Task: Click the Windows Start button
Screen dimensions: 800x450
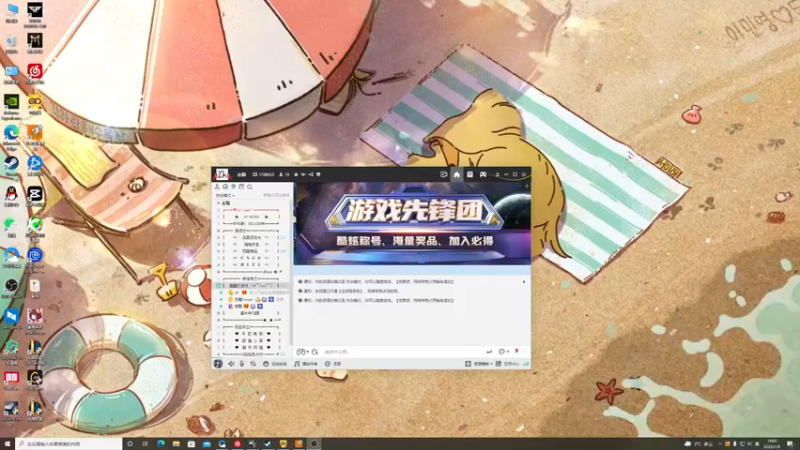Action: pos(7,444)
